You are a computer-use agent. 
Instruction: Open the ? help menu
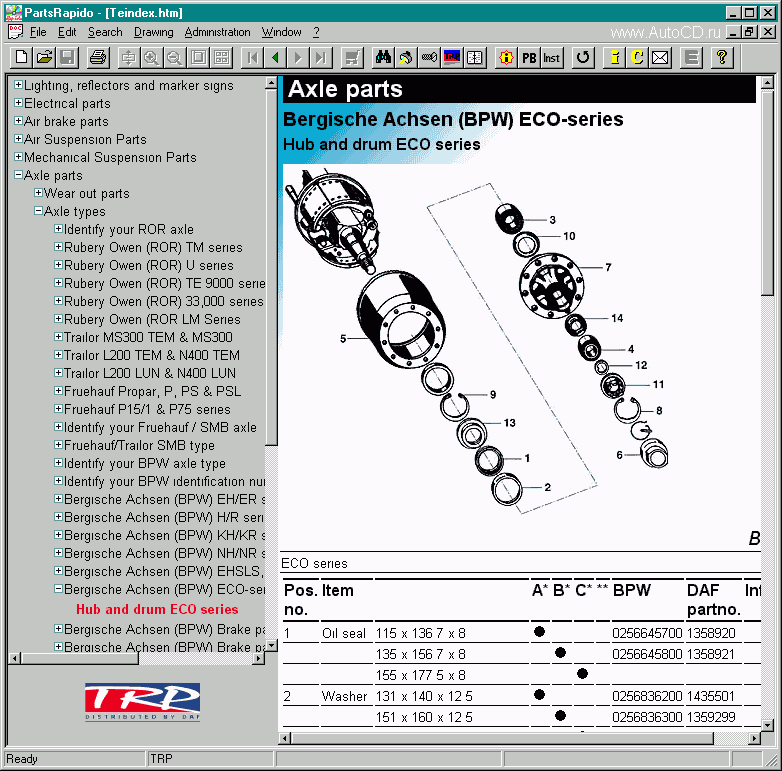tap(316, 32)
